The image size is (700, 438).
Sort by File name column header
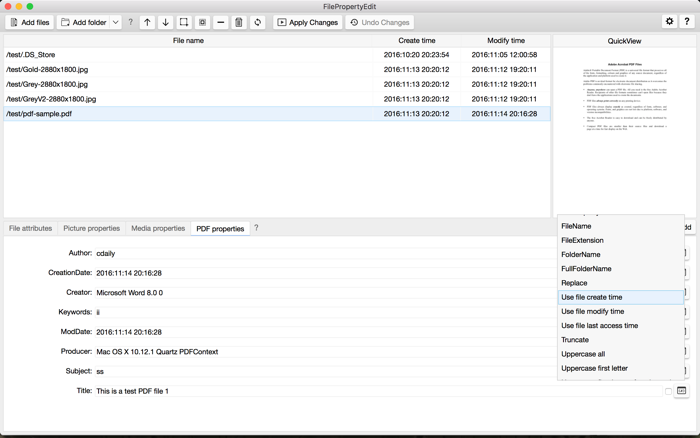188,41
